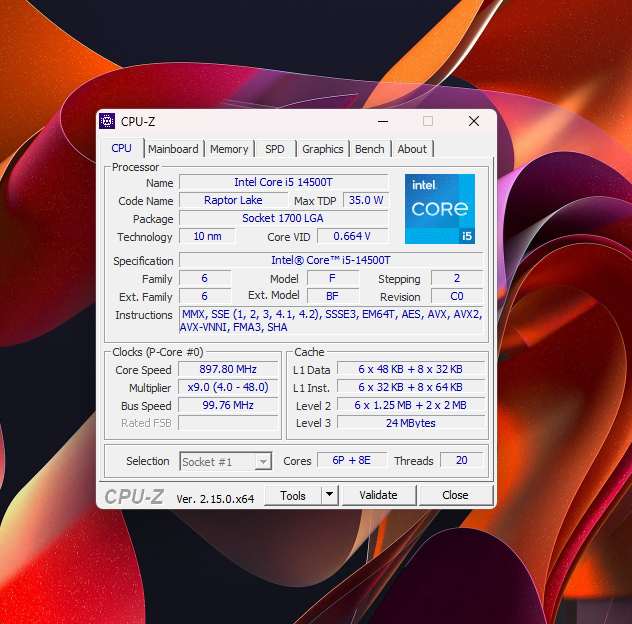Screen dimensions: 632x624
Task: Open the SPD tab
Action: (x=275, y=149)
